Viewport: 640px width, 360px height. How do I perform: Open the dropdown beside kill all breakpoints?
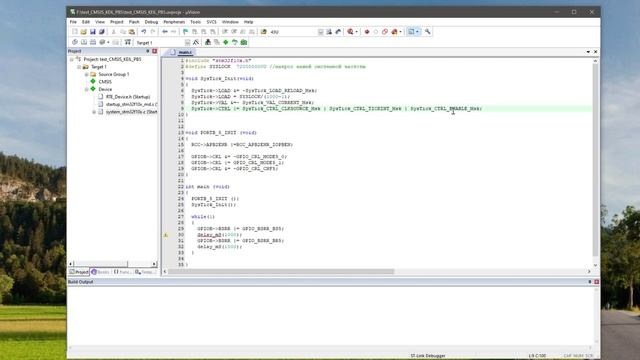(x=400, y=31)
